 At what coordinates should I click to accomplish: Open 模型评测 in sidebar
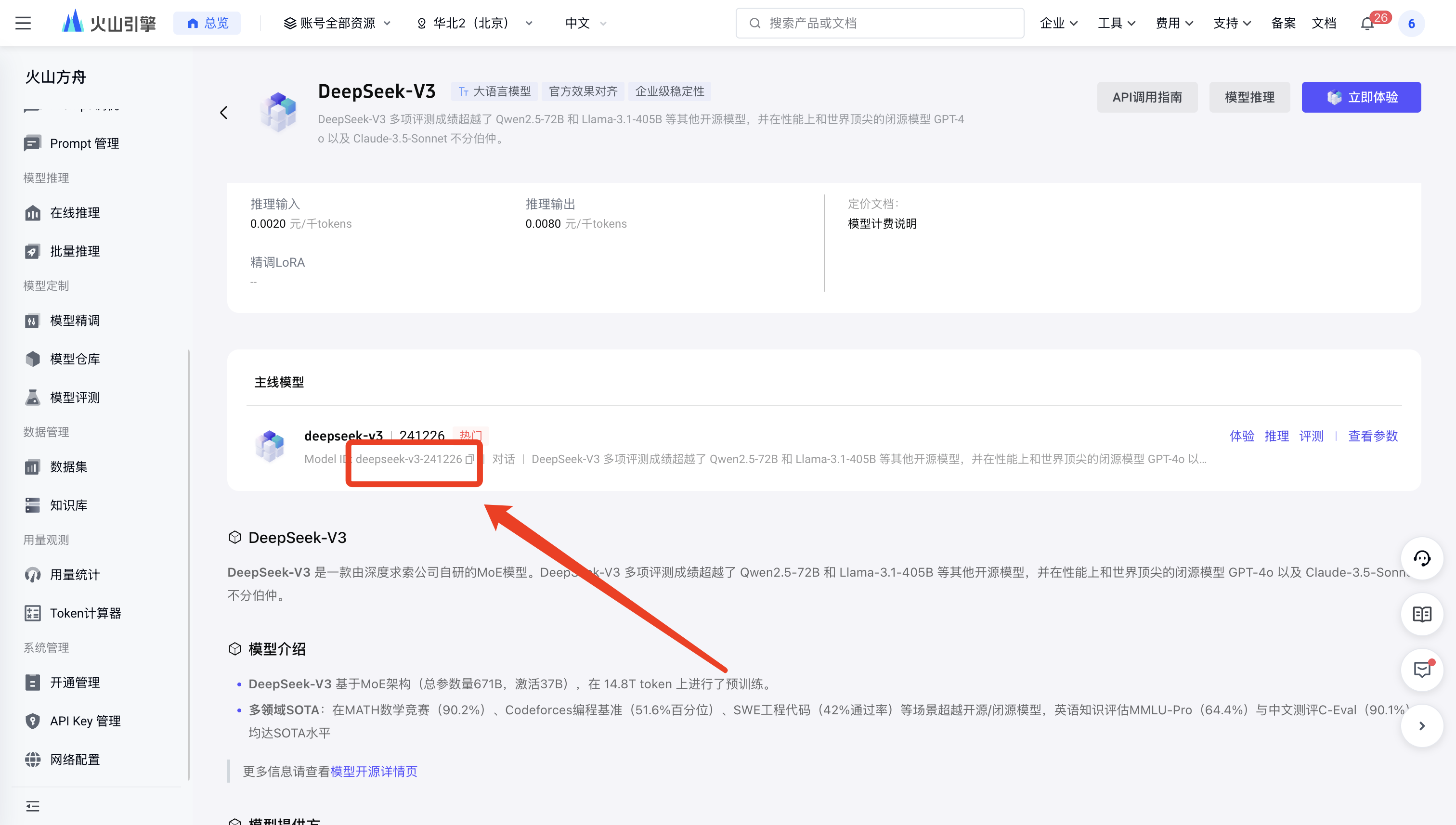(x=62, y=398)
